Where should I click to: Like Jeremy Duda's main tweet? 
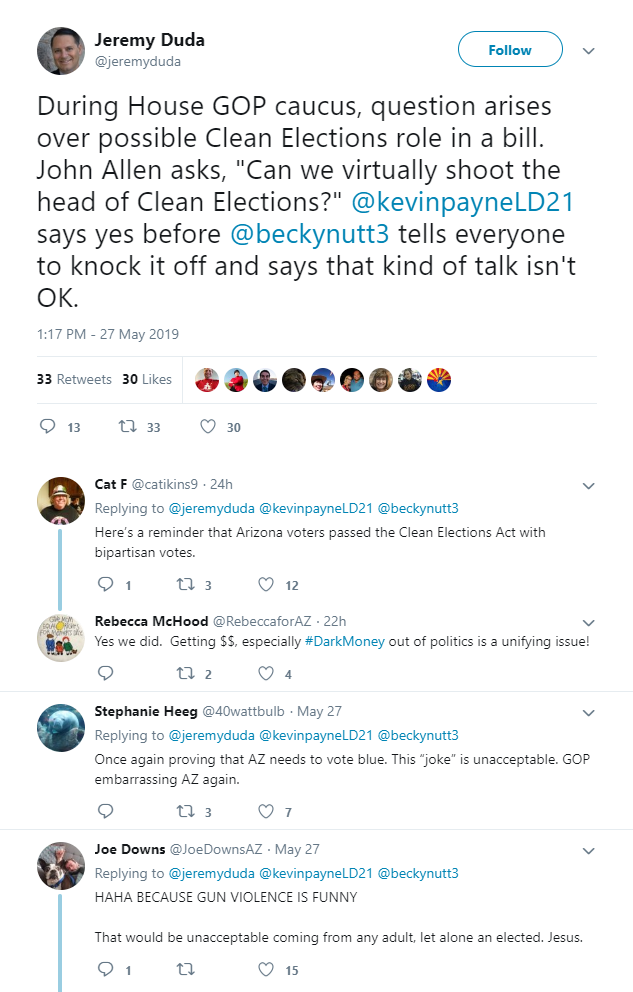tap(208, 427)
